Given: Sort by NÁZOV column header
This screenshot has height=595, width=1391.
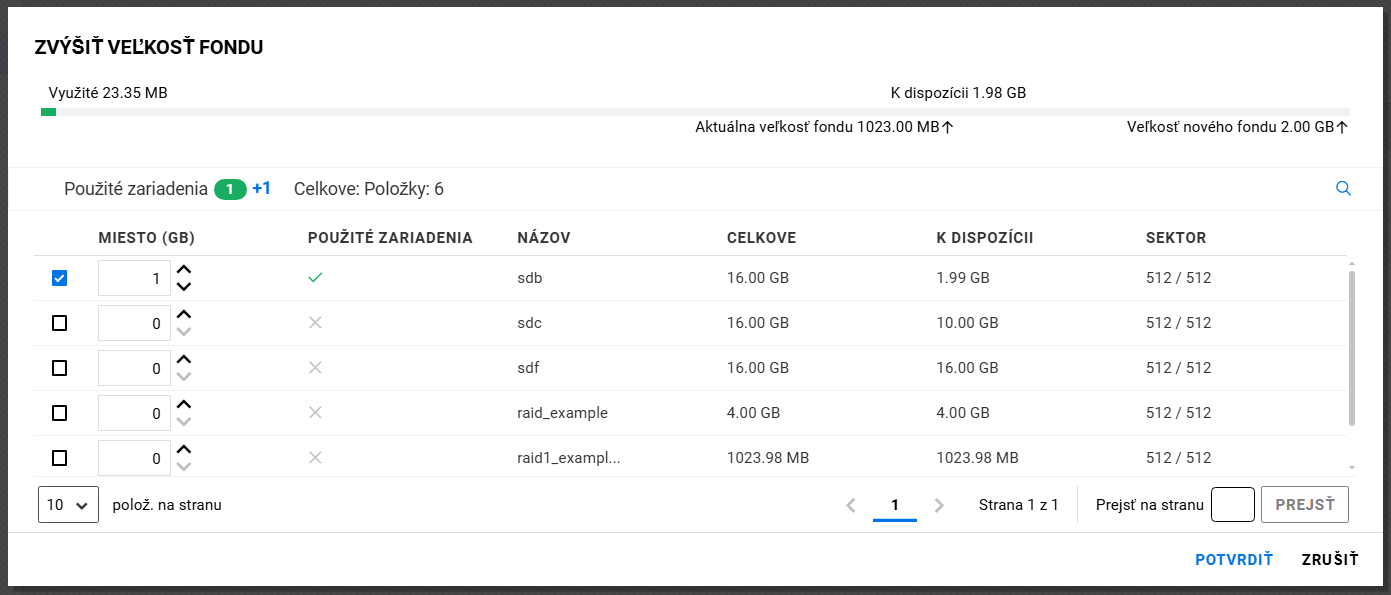Looking at the screenshot, I should pos(543,238).
